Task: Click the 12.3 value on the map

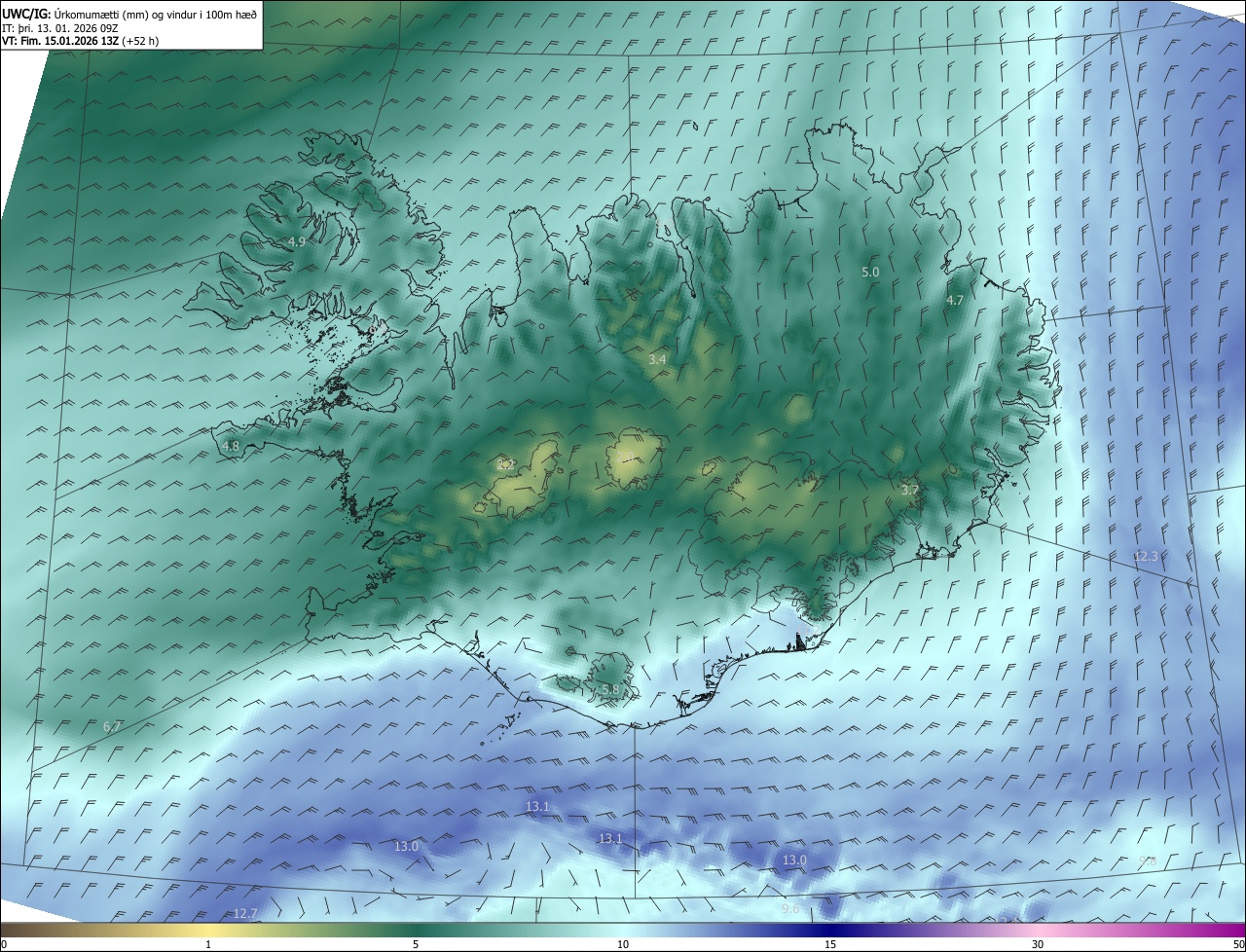Action: tap(1146, 557)
